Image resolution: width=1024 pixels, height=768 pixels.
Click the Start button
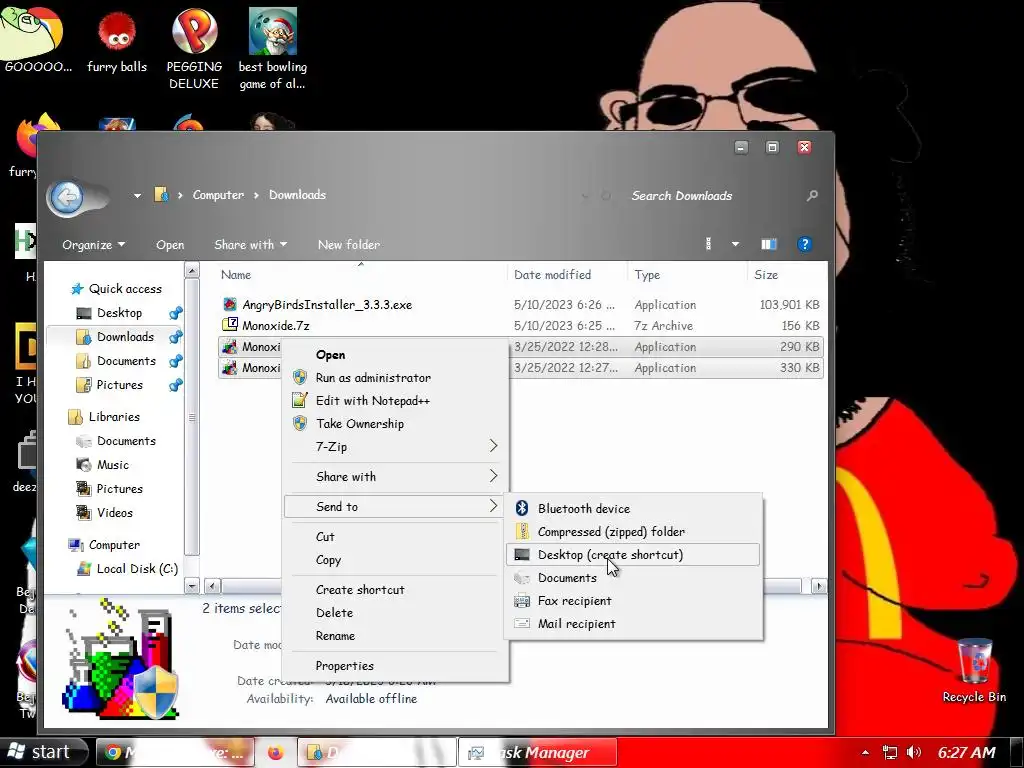point(43,752)
